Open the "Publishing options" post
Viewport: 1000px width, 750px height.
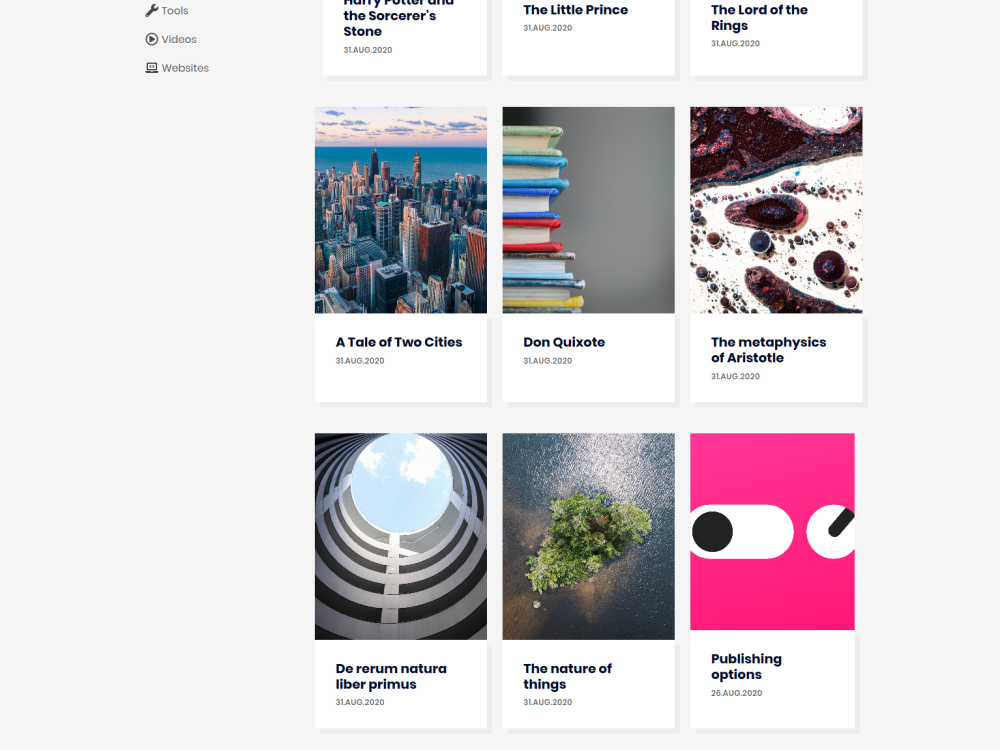pyautogui.click(x=746, y=666)
